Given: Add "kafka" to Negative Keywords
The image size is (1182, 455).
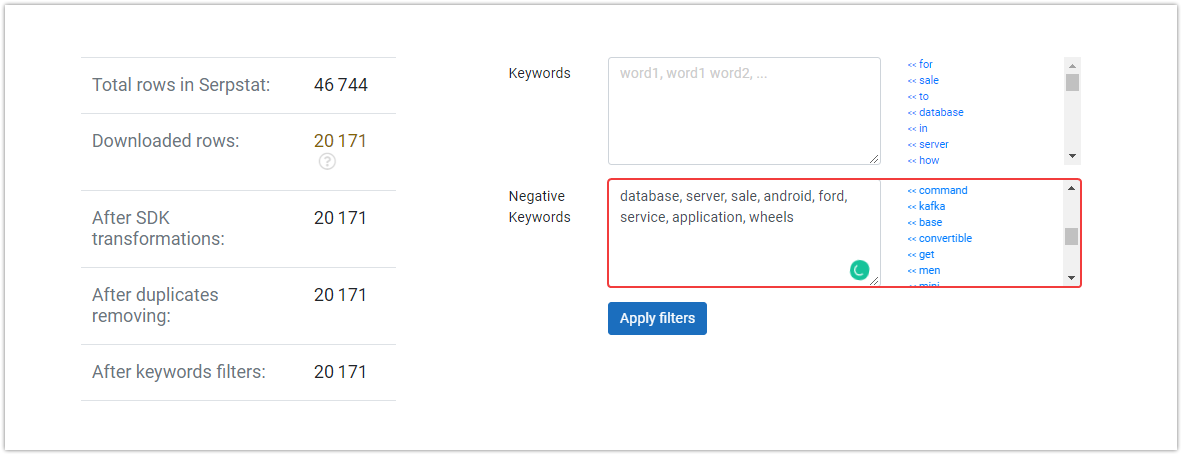Looking at the screenshot, I should pyautogui.click(x=926, y=206).
